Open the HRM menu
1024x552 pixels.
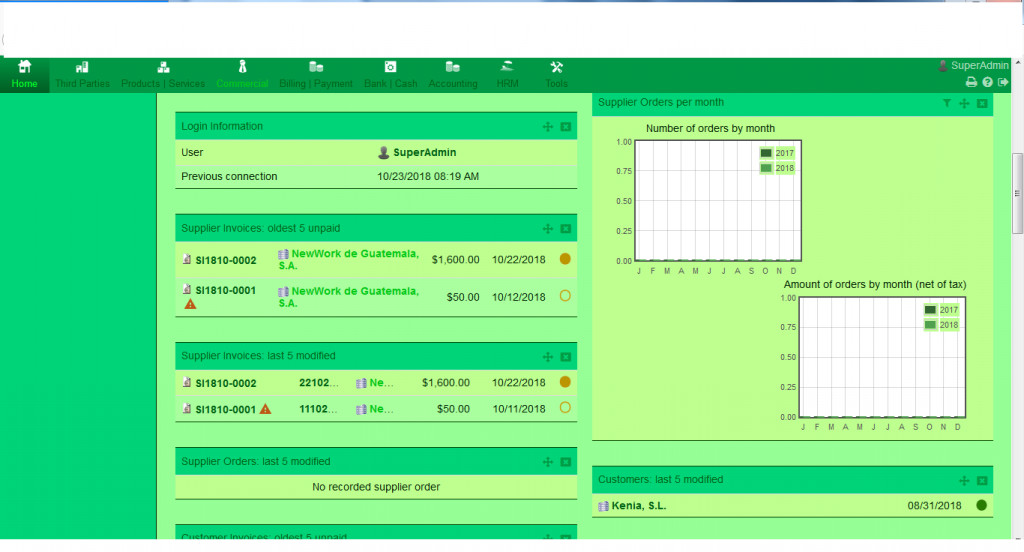point(507,74)
